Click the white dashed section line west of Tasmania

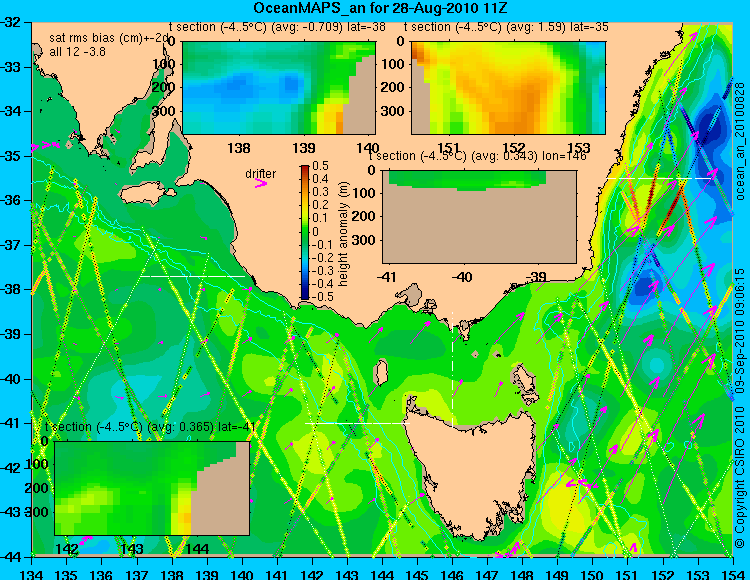click(357, 424)
